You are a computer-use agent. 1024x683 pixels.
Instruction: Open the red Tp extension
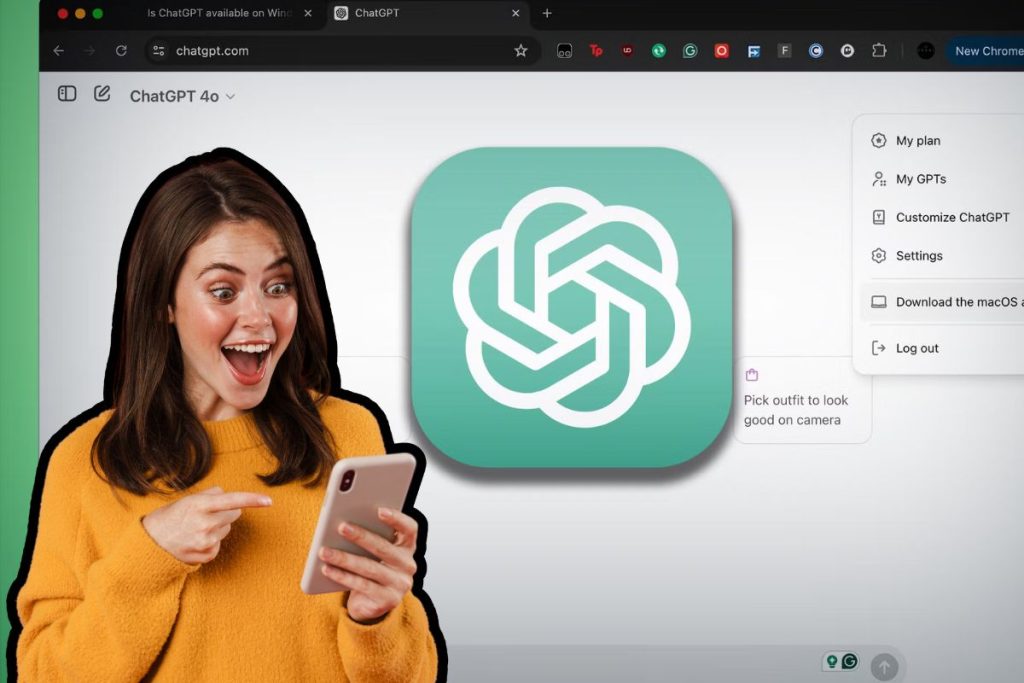(596, 50)
